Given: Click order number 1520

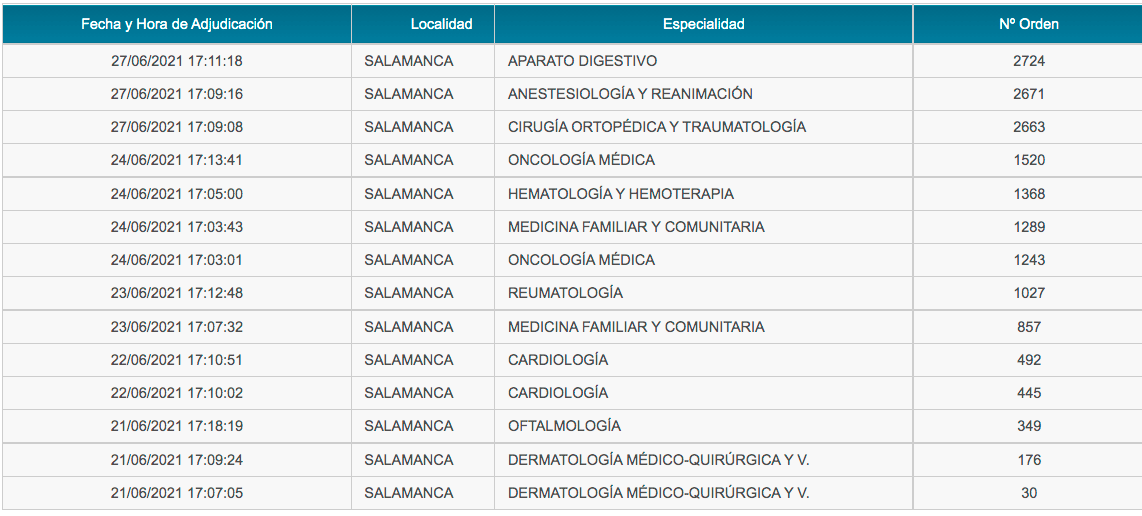Looking at the screenshot, I should pos(1028,160).
